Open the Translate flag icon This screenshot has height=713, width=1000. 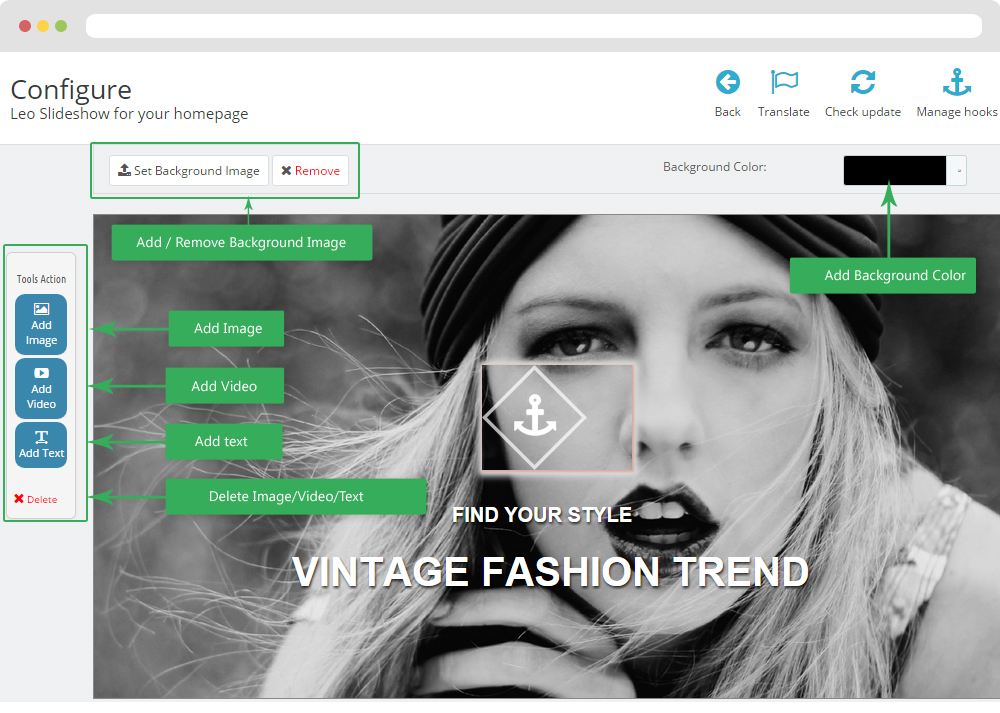click(x=784, y=82)
